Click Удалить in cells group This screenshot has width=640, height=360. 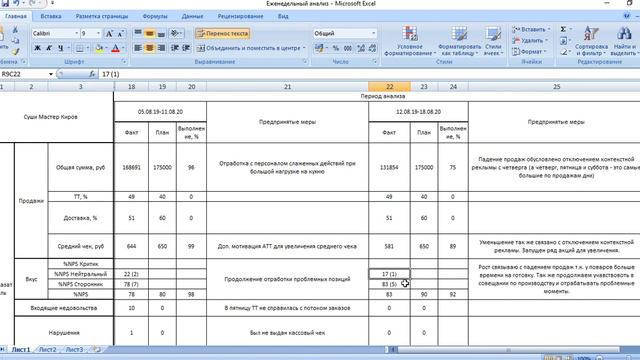[x=530, y=40]
